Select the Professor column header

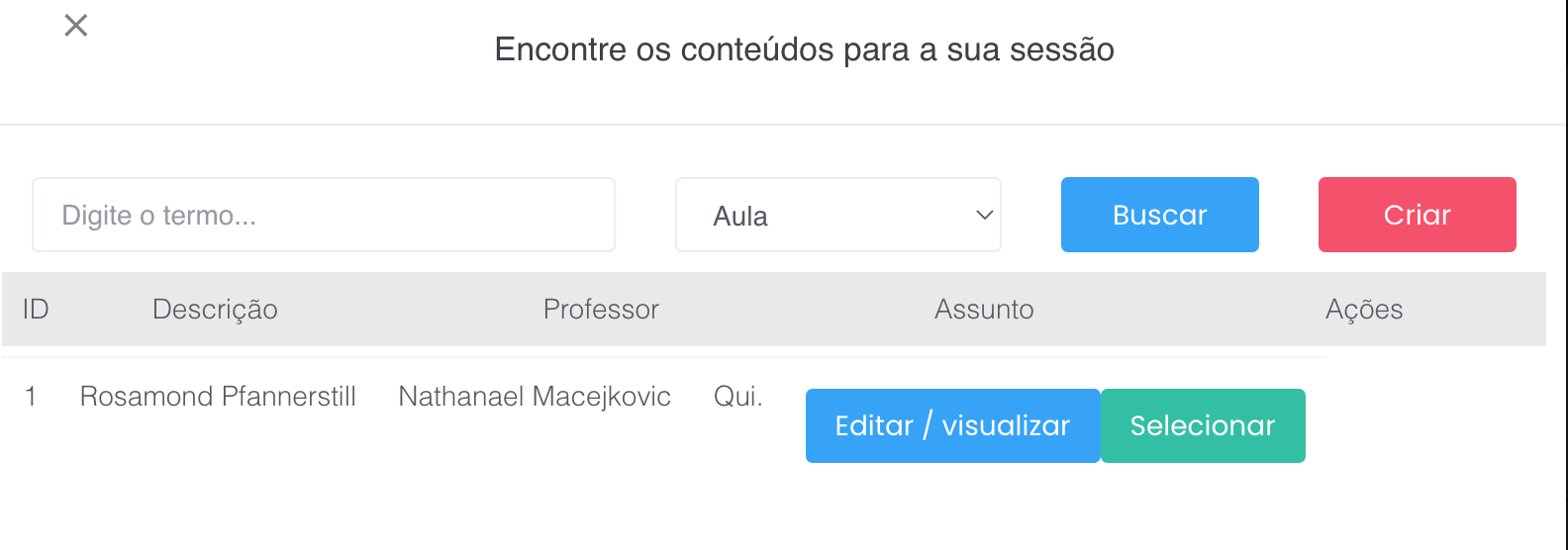coord(601,310)
